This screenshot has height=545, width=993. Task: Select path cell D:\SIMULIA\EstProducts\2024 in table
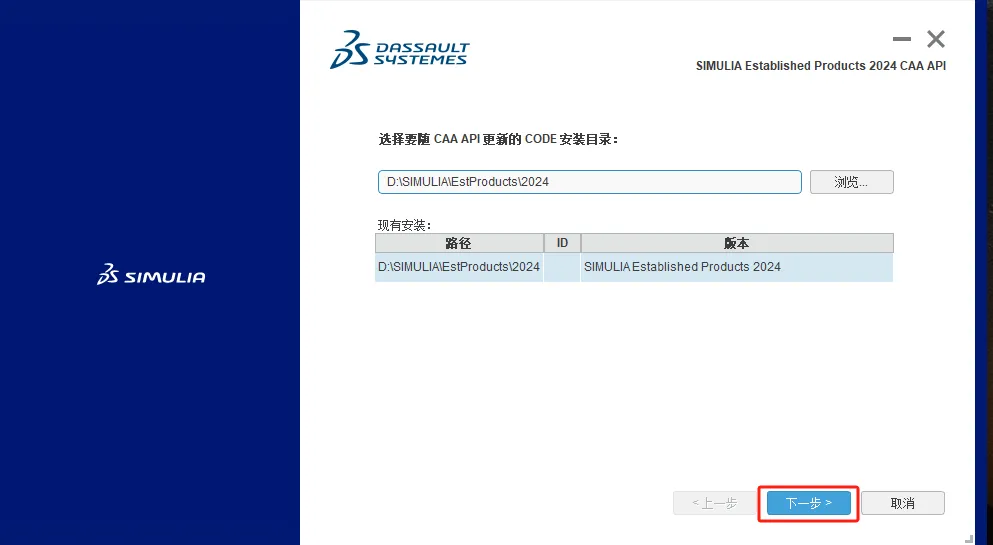coord(459,267)
